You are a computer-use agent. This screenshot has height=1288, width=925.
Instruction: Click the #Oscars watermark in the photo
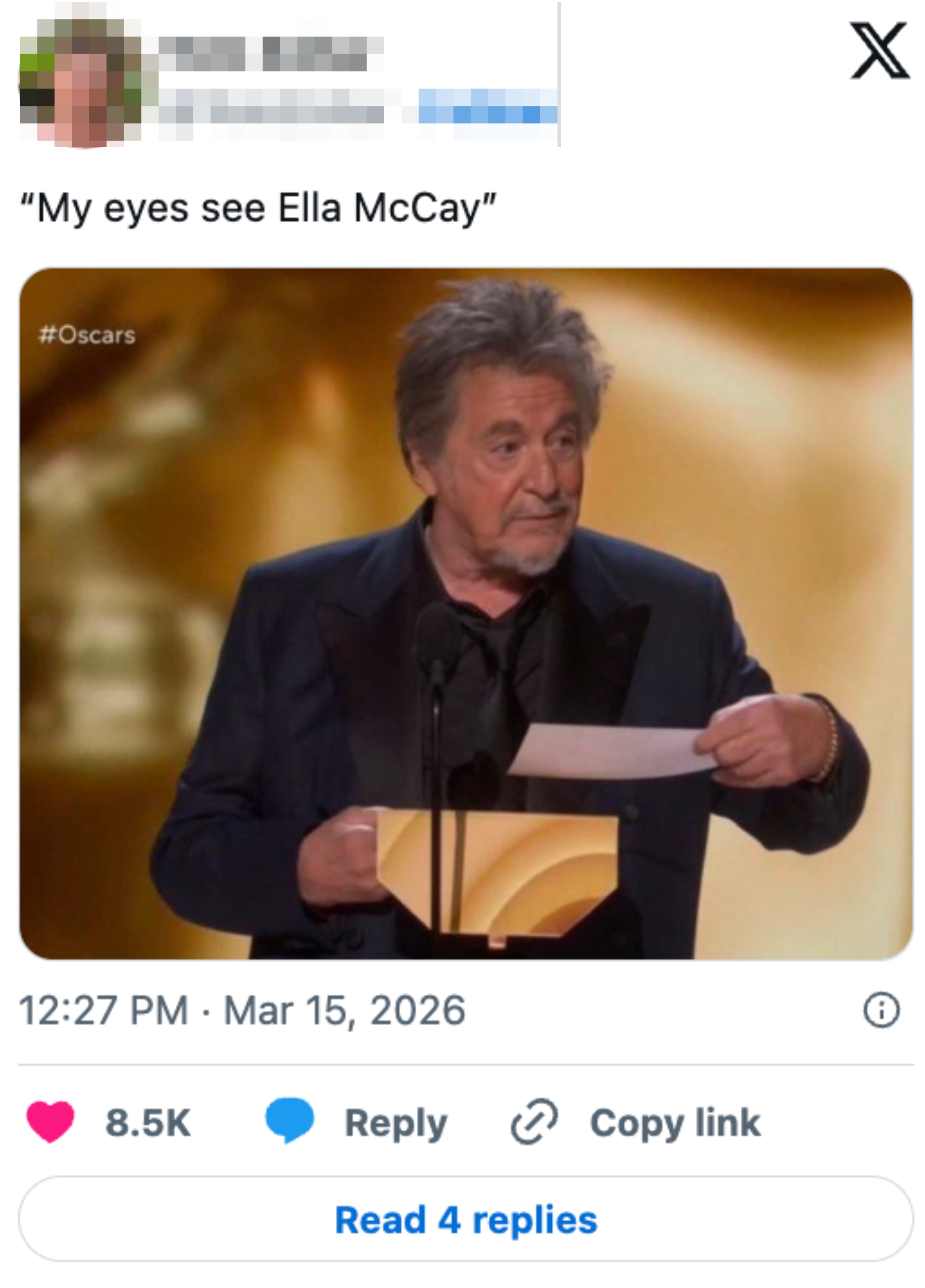tap(87, 335)
